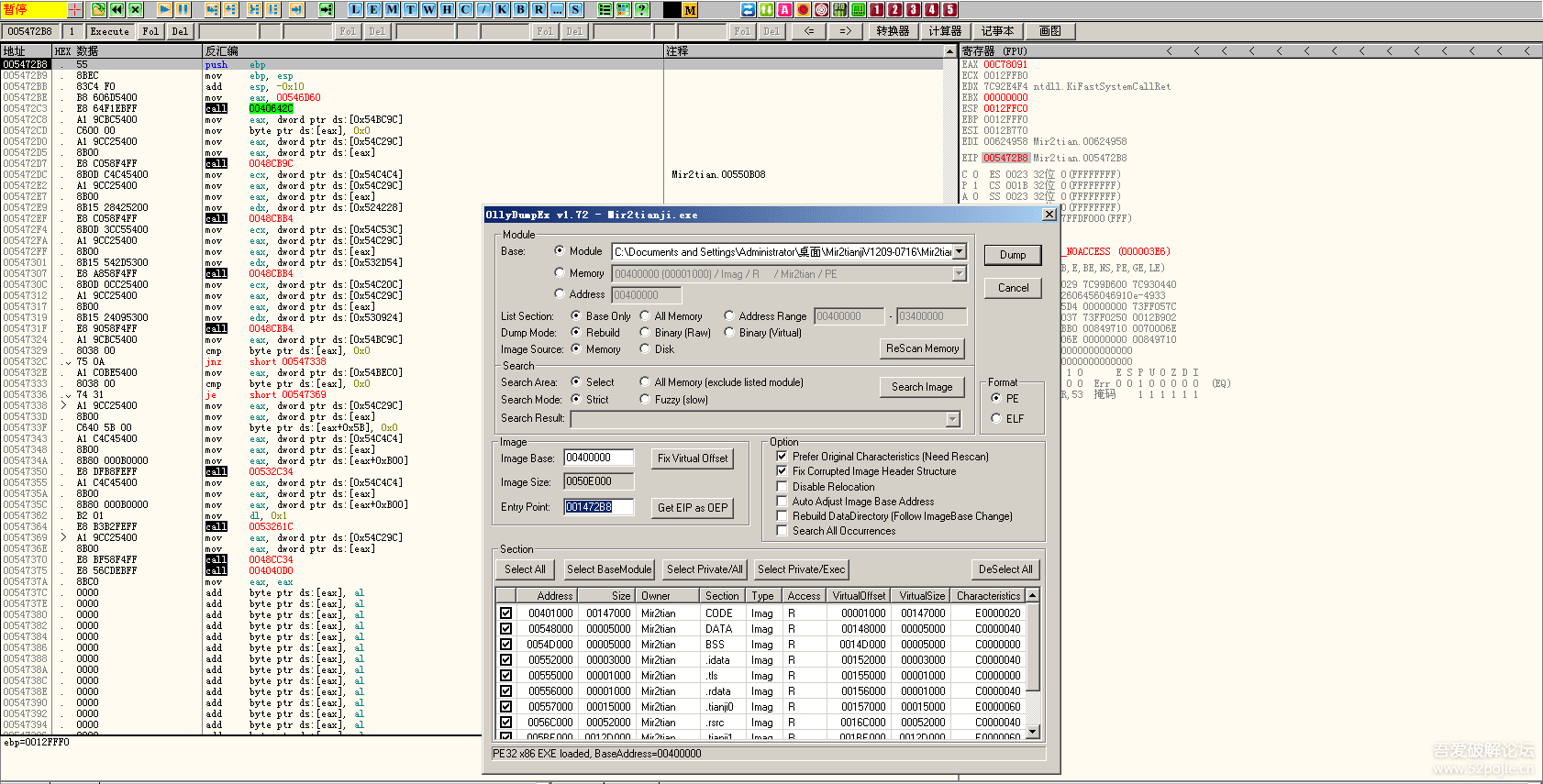Open the Source window (S icon)
Screen dimensions: 1543x784
click(575, 9)
